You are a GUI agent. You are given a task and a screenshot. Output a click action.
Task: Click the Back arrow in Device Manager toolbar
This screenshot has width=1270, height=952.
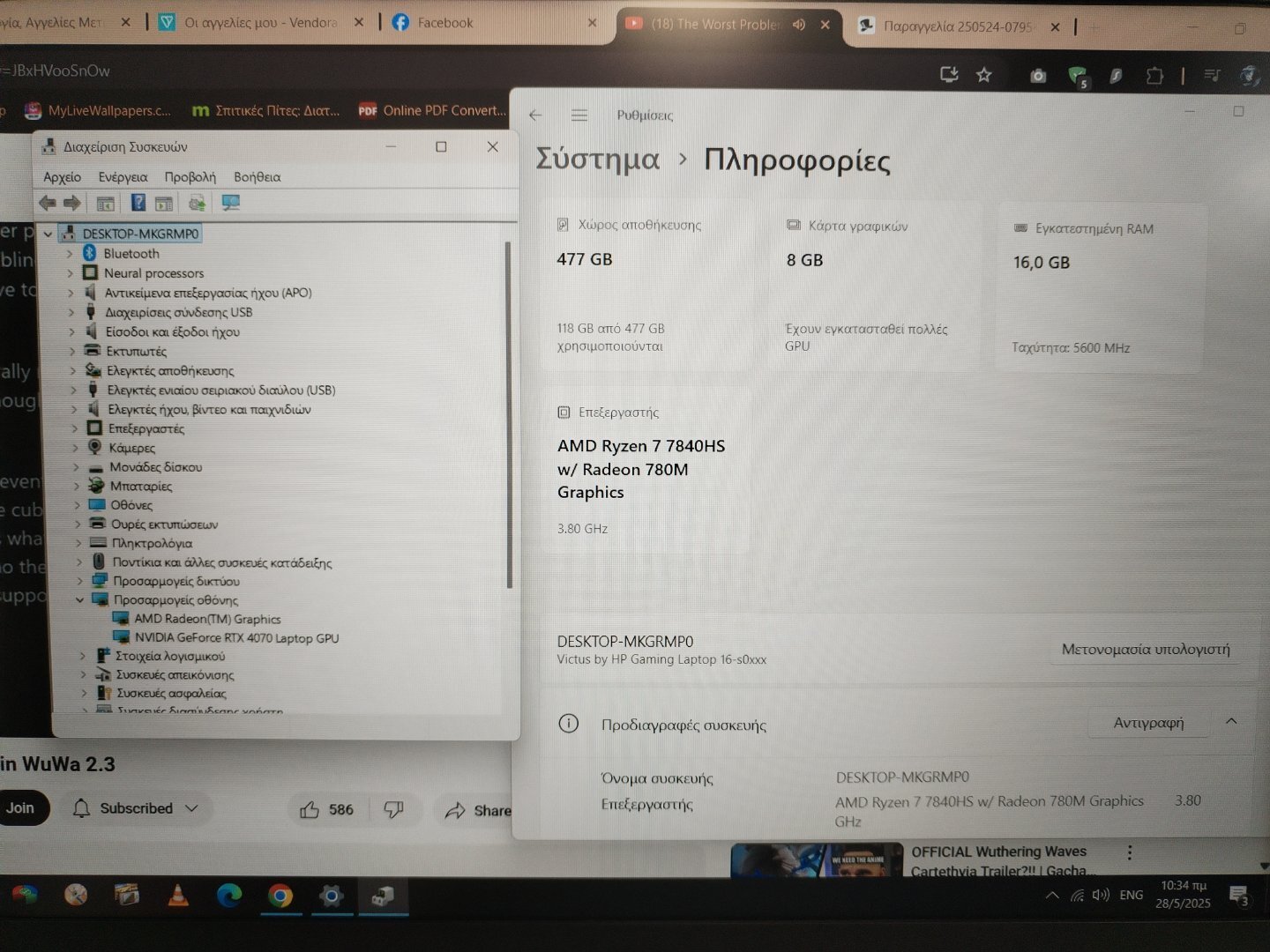coord(48,204)
